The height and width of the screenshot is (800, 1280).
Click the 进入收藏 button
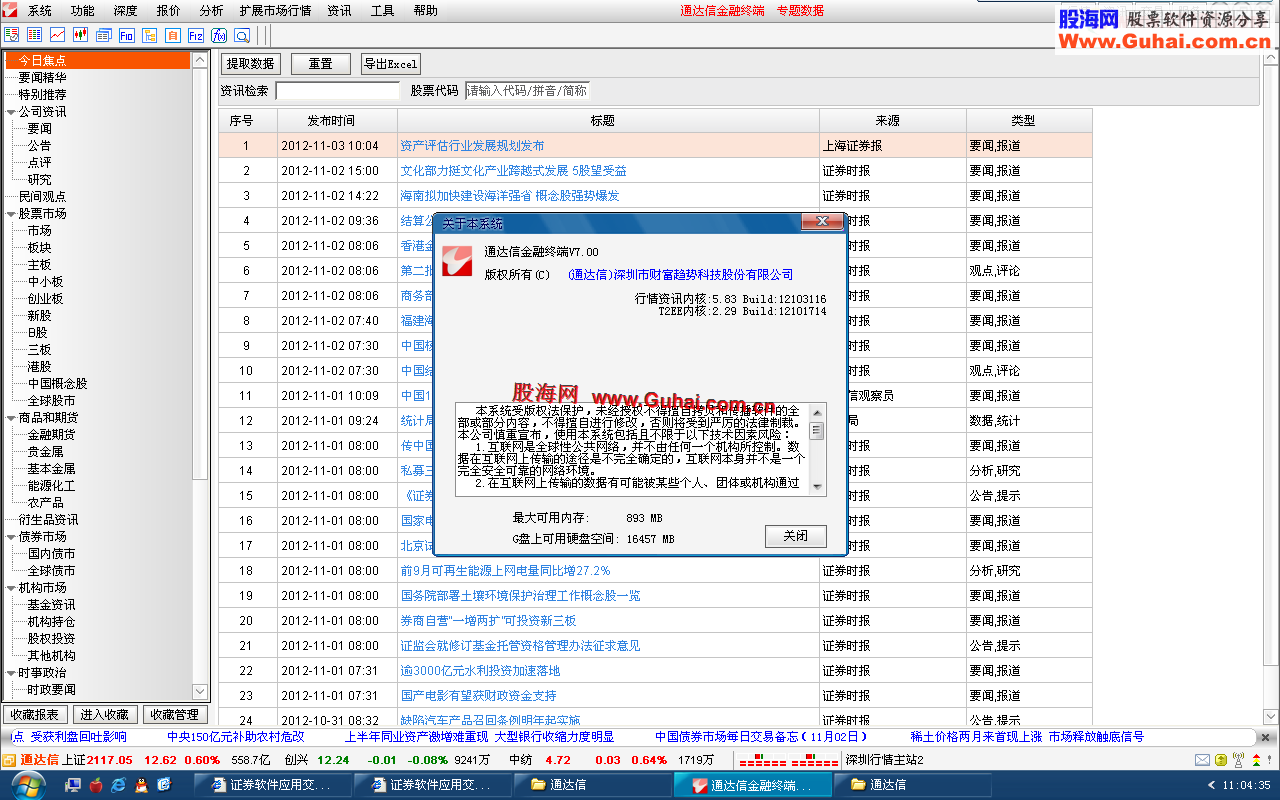(104, 715)
